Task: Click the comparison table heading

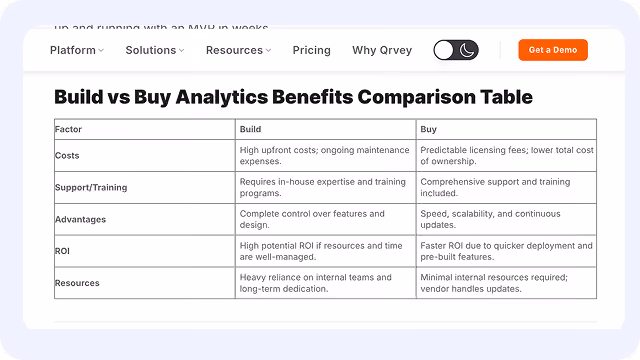Action: [x=293, y=97]
